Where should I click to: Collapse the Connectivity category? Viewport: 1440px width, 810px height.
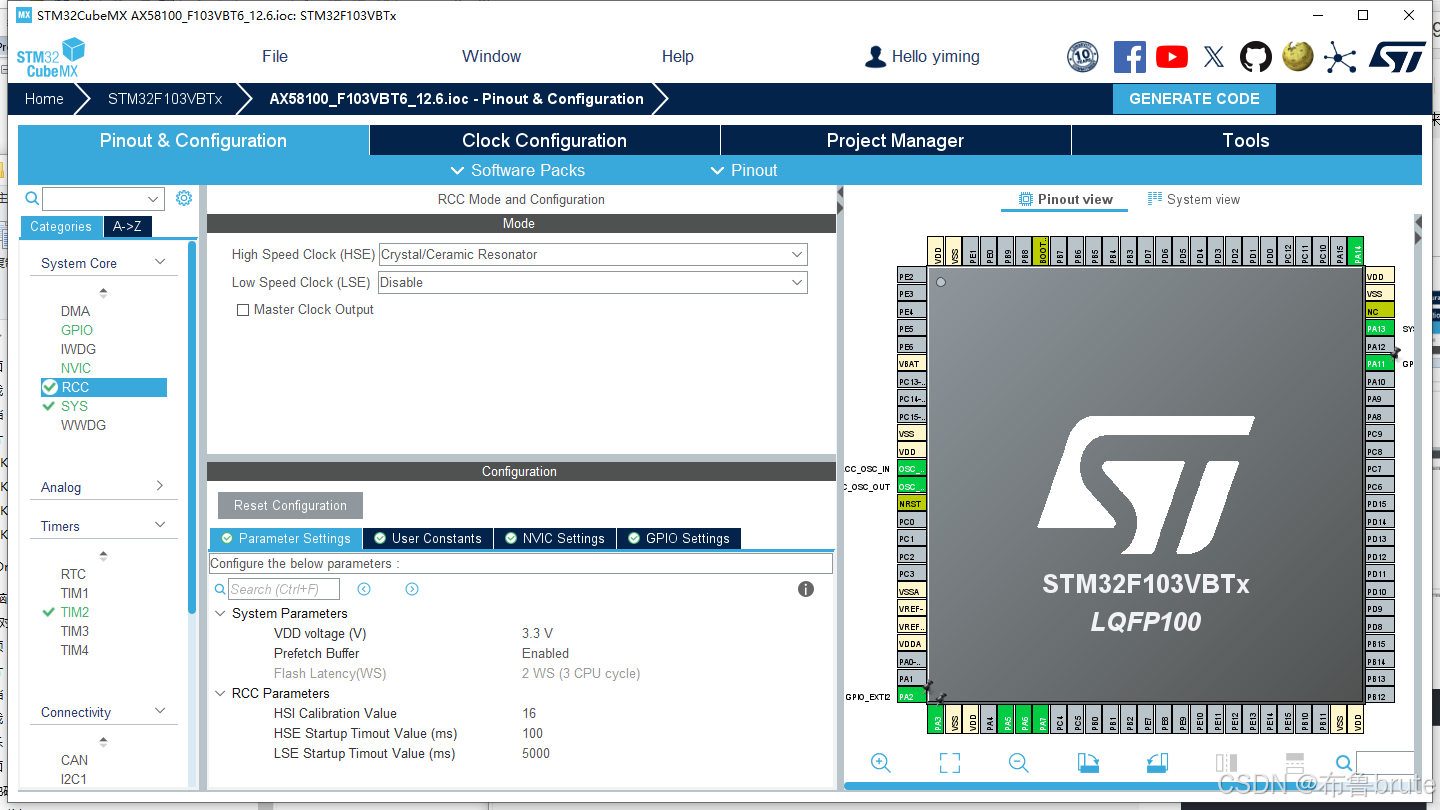pyautogui.click(x=160, y=711)
